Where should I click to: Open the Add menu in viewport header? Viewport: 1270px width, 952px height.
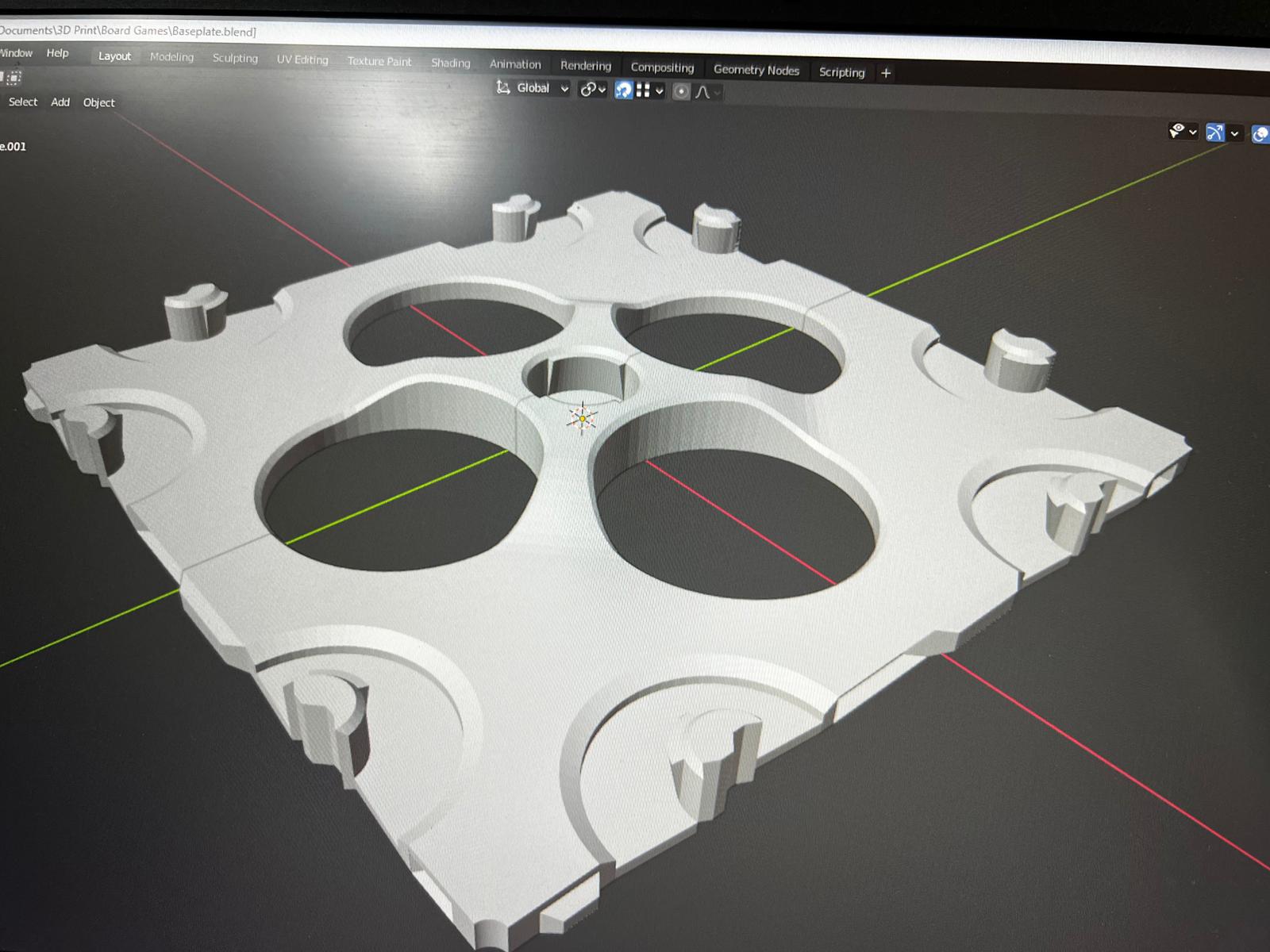click(x=60, y=102)
